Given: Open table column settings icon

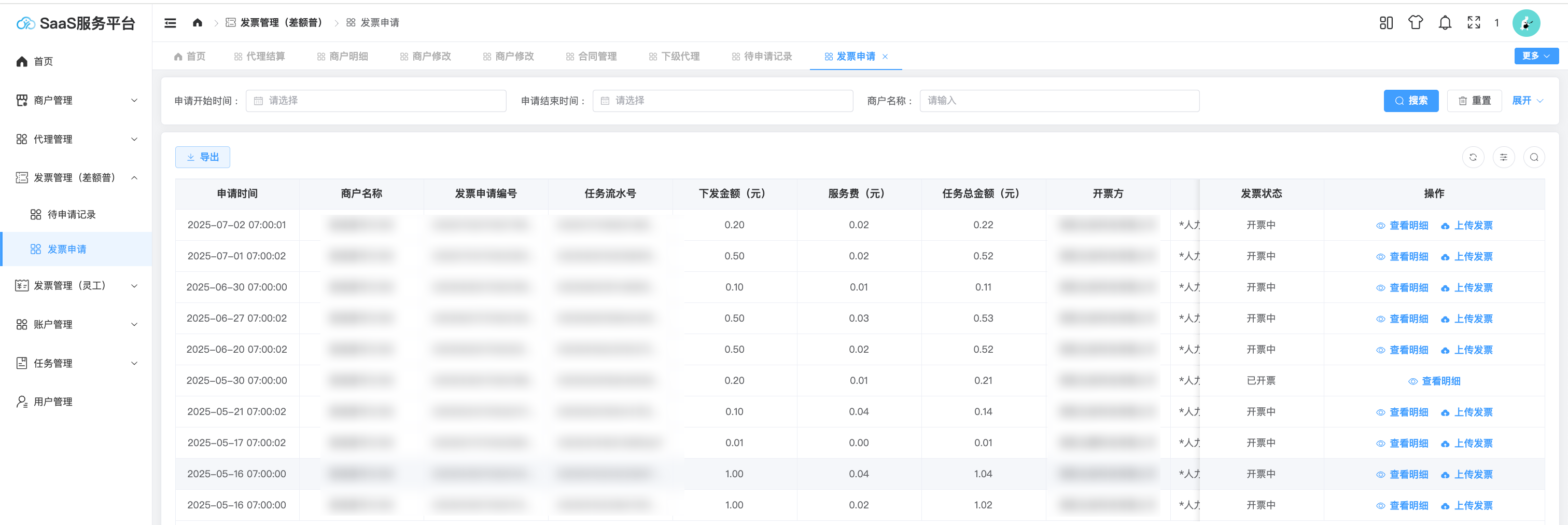Looking at the screenshot, I should coord(1504,157).
